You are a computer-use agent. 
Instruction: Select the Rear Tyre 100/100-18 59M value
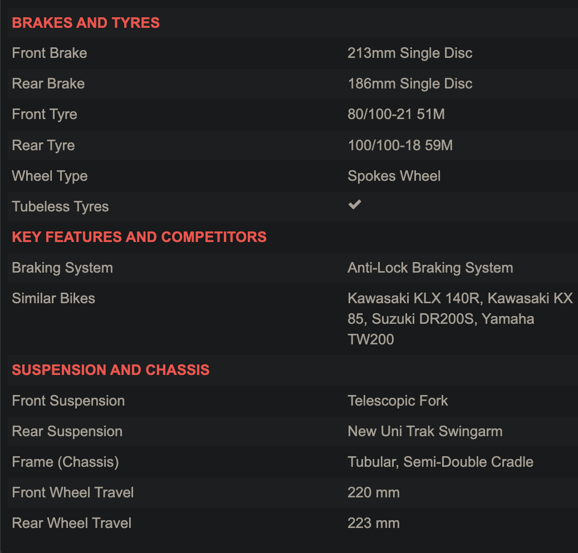tap(400, 145)
